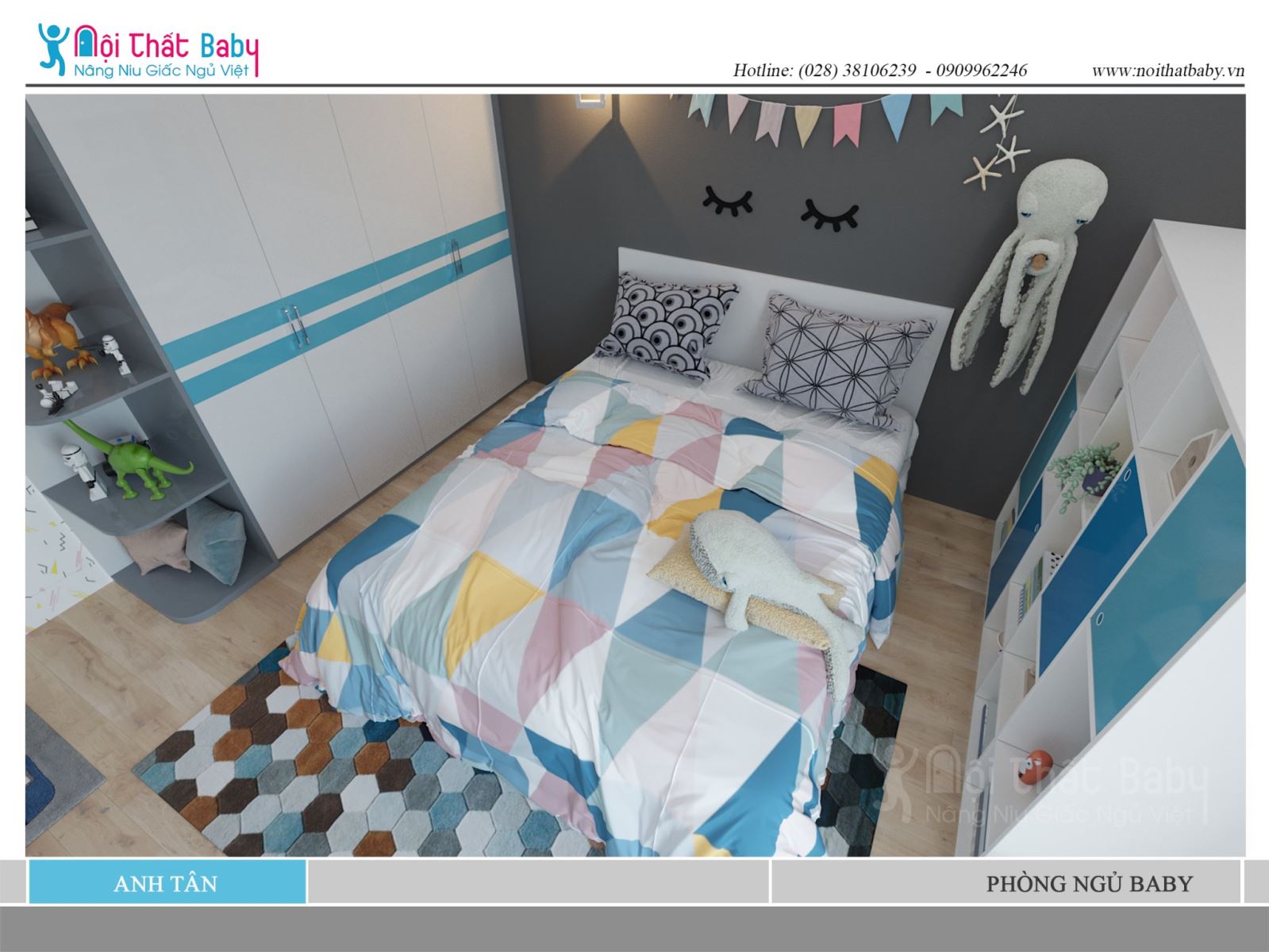Click the bedroom render image

pos(635,475)
